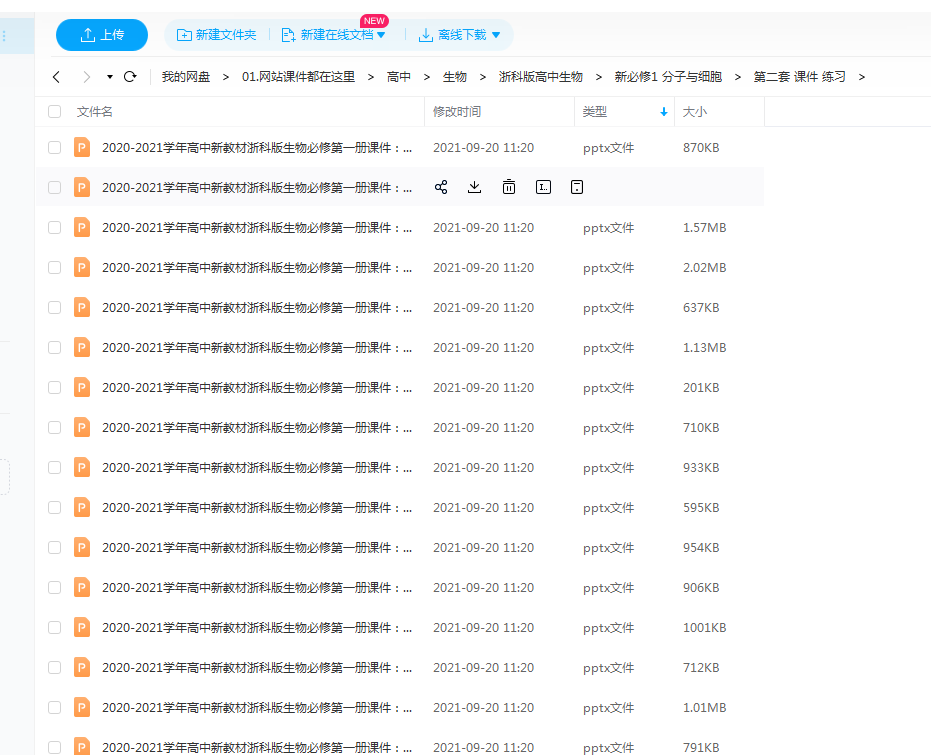The height and width of the screenshot is (755, 931).
Task: Open the file name in the 933KB row
Action: click(256, 468)
